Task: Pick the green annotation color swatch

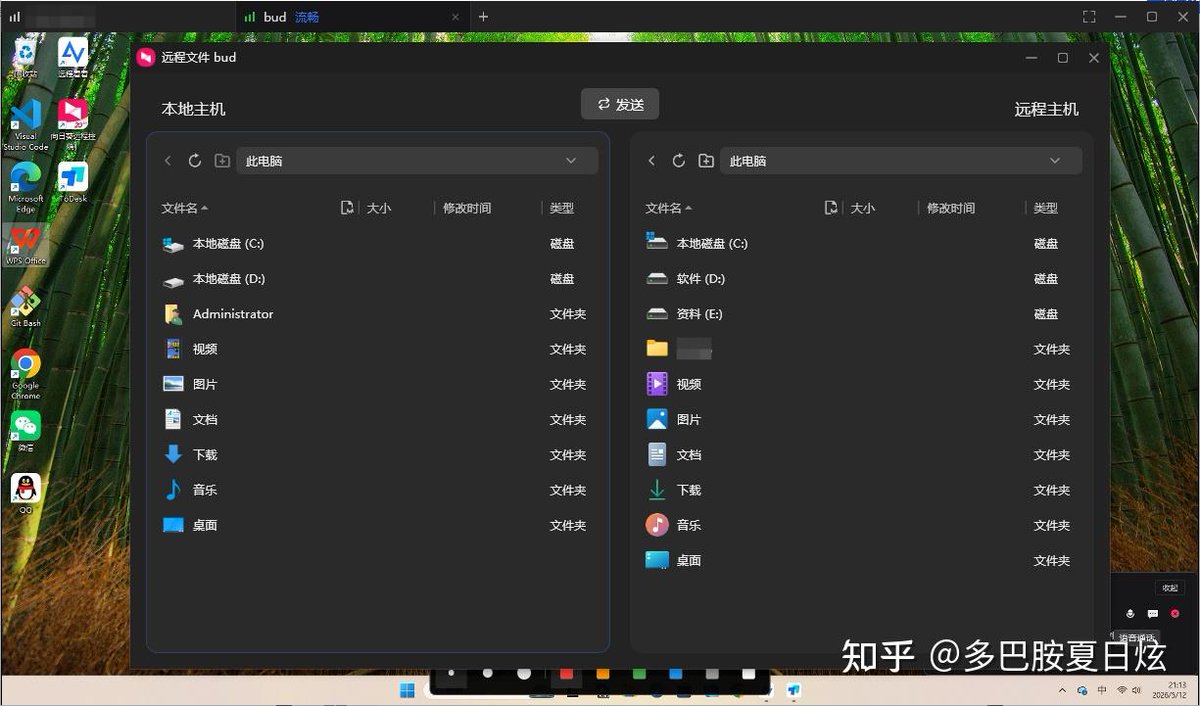Action: (639, 674)
